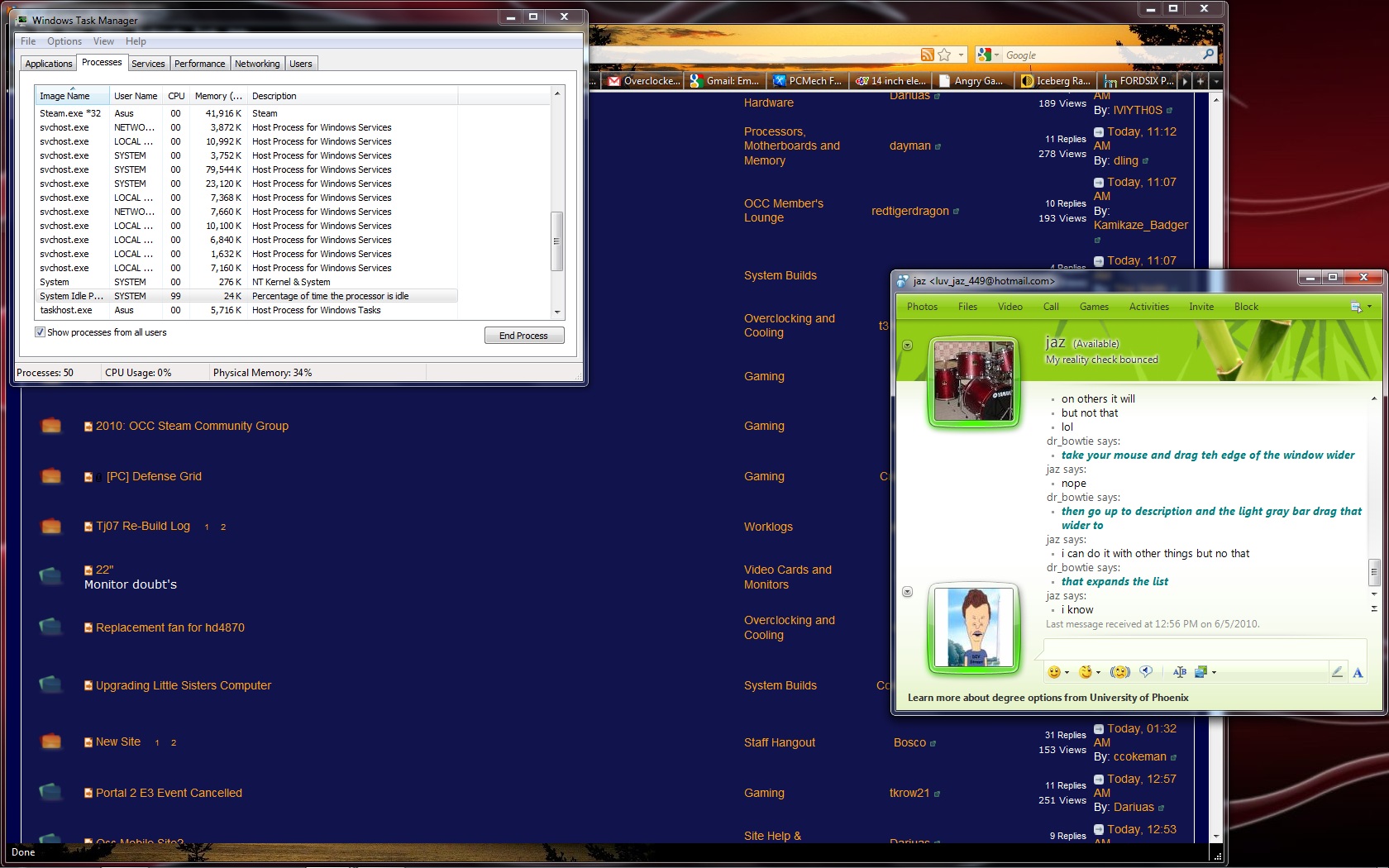Click the magnifier icon in Google search box
Screen dimensions: 1389x868
1208,55
